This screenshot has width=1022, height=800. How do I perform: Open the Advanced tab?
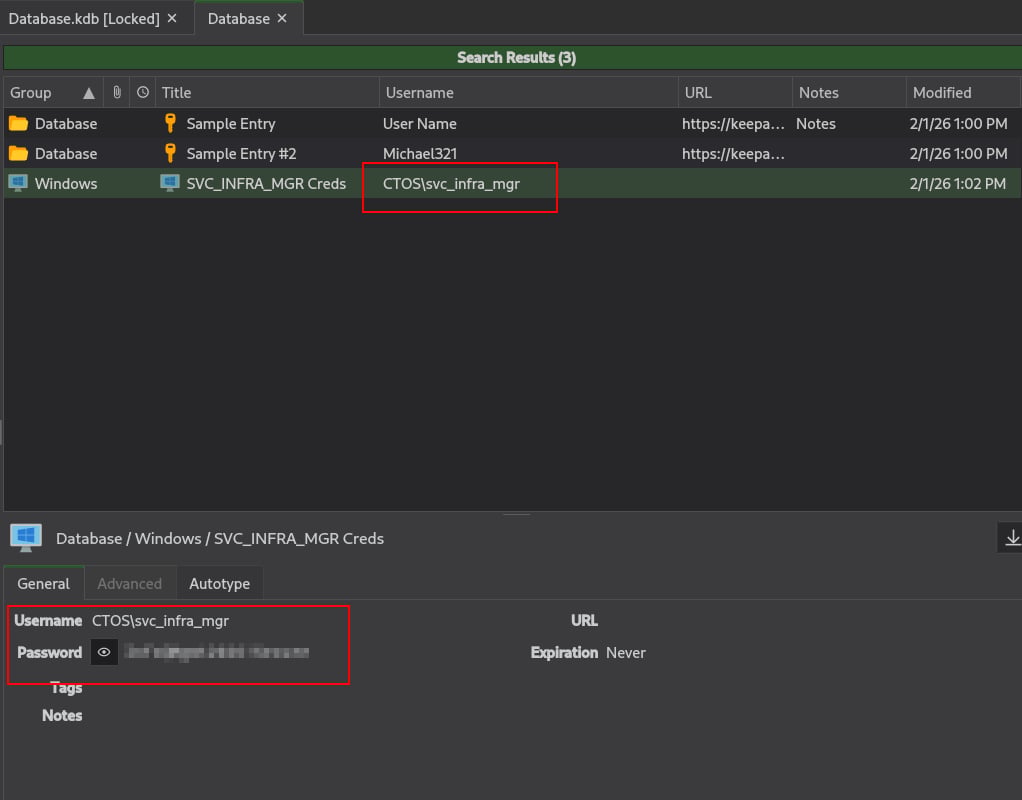[130, 584]
